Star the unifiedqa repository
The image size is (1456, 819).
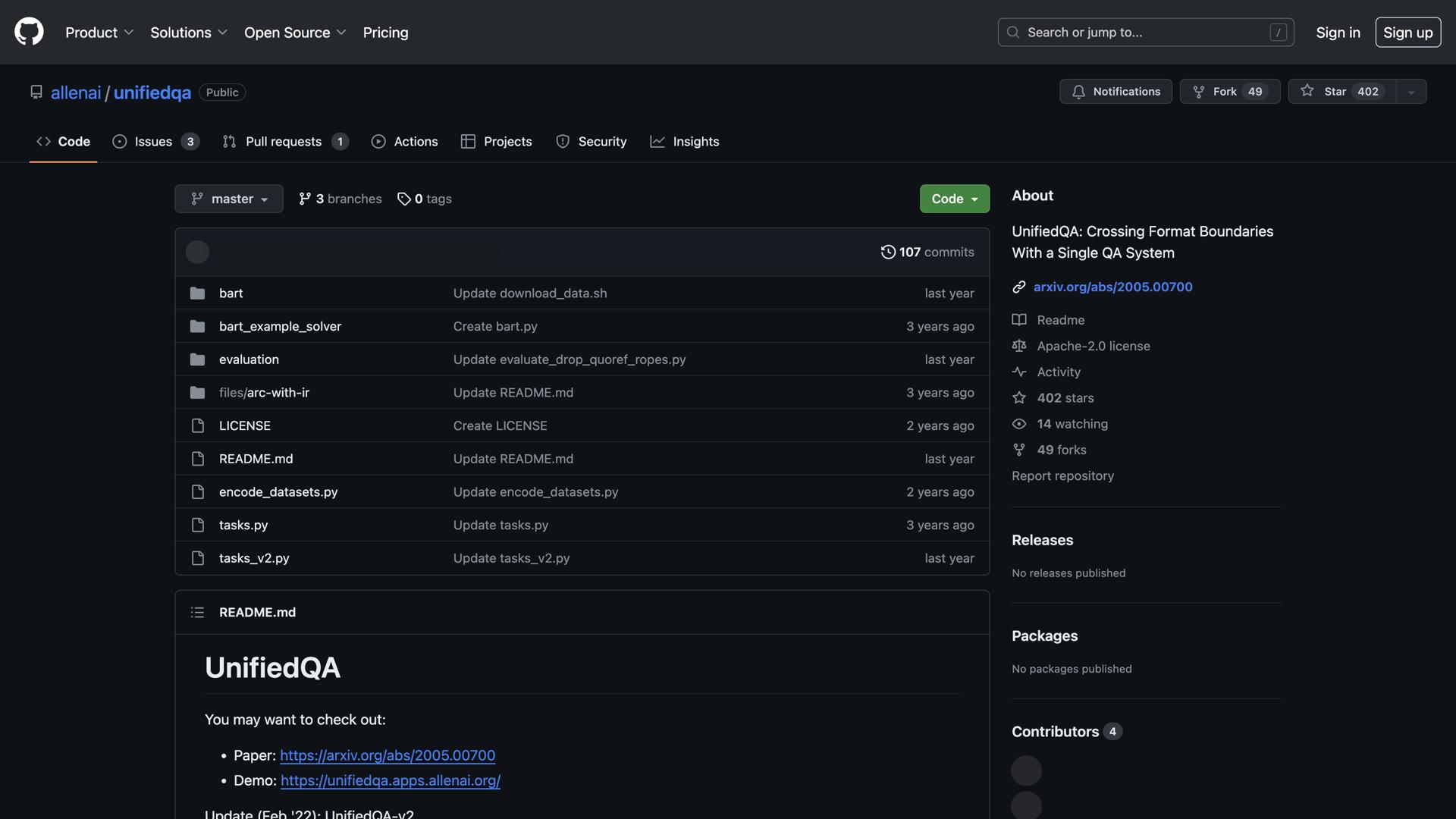[x=1341, y=91]
